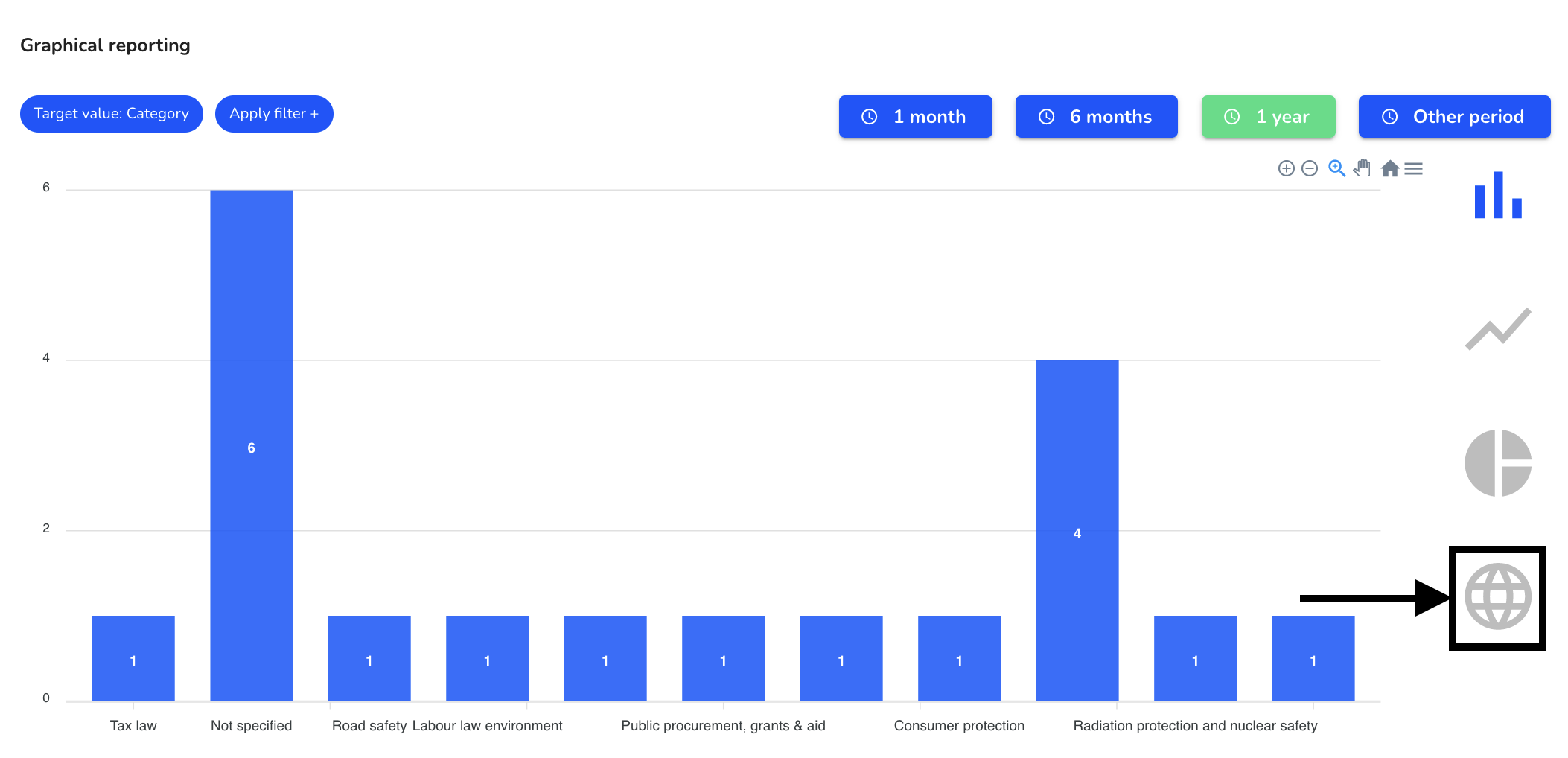This screenshot has height=758, width=1568.
Task: Select the 1 month period
Action: [915, 116]
